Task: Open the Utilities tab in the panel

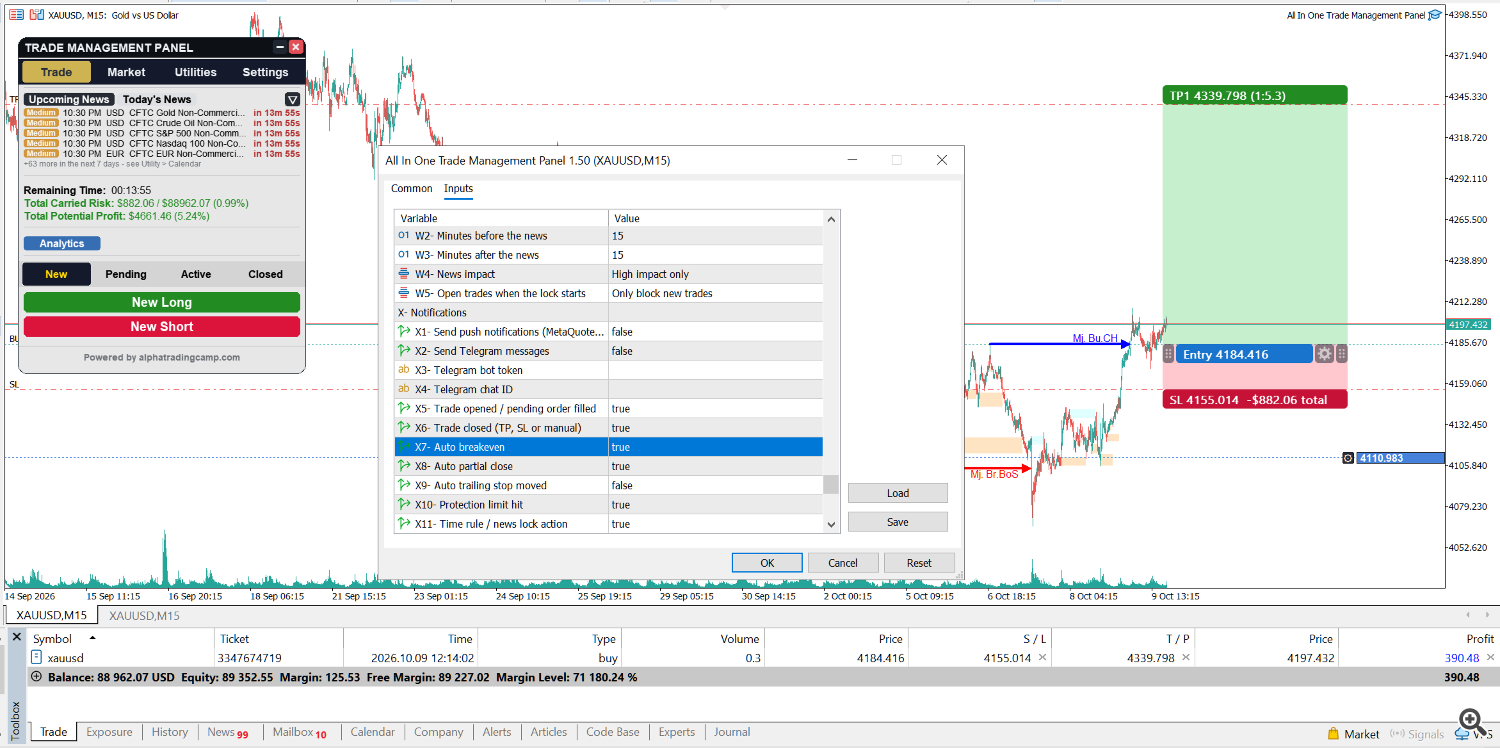Action: (x=196, y=72)
